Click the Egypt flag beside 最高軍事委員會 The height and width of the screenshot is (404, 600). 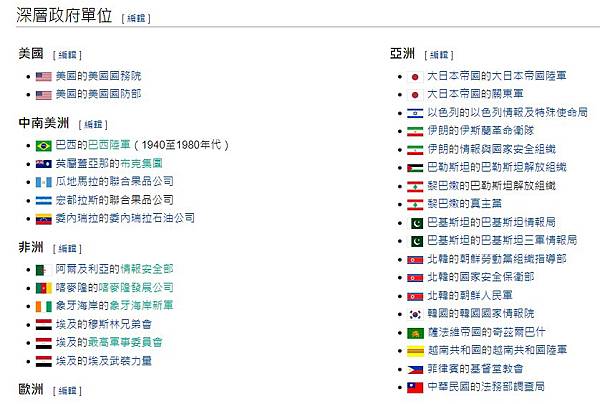44,343
